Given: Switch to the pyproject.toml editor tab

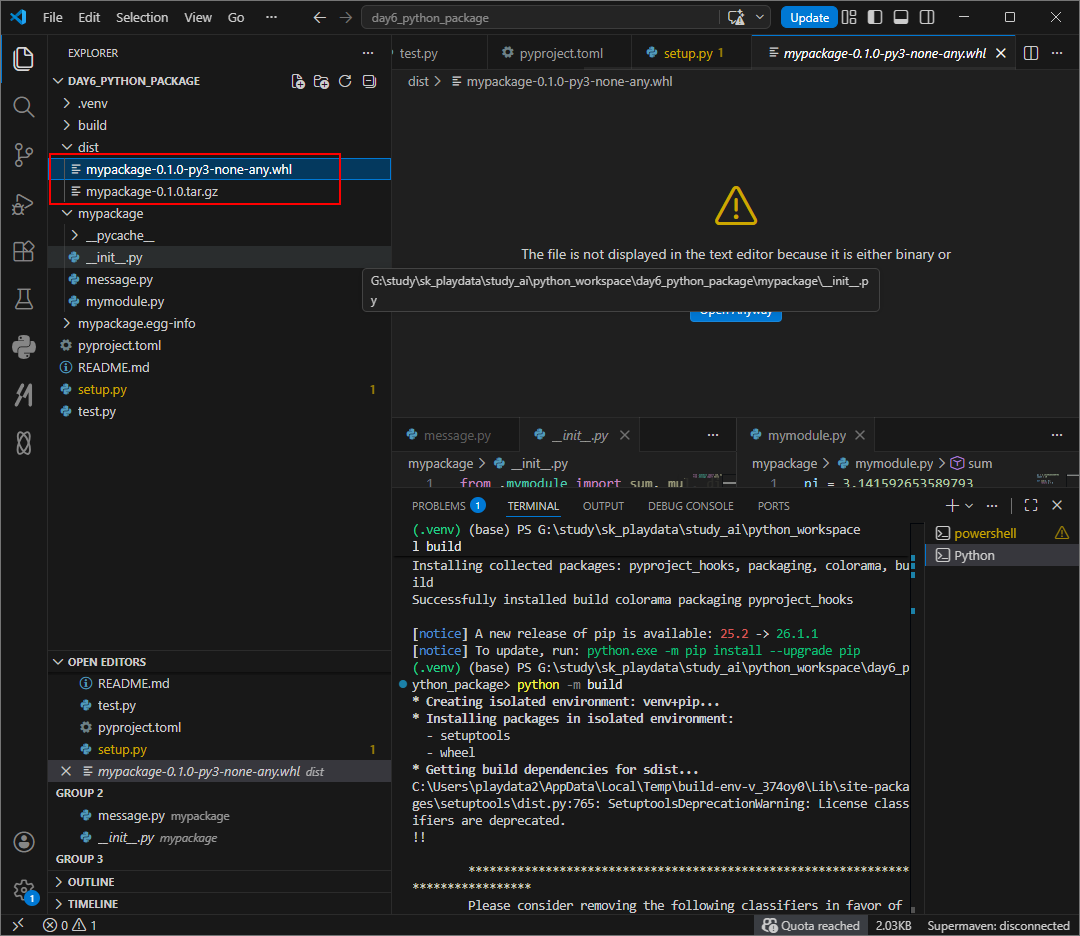Looking at the screenshot, I should point(559,53).
